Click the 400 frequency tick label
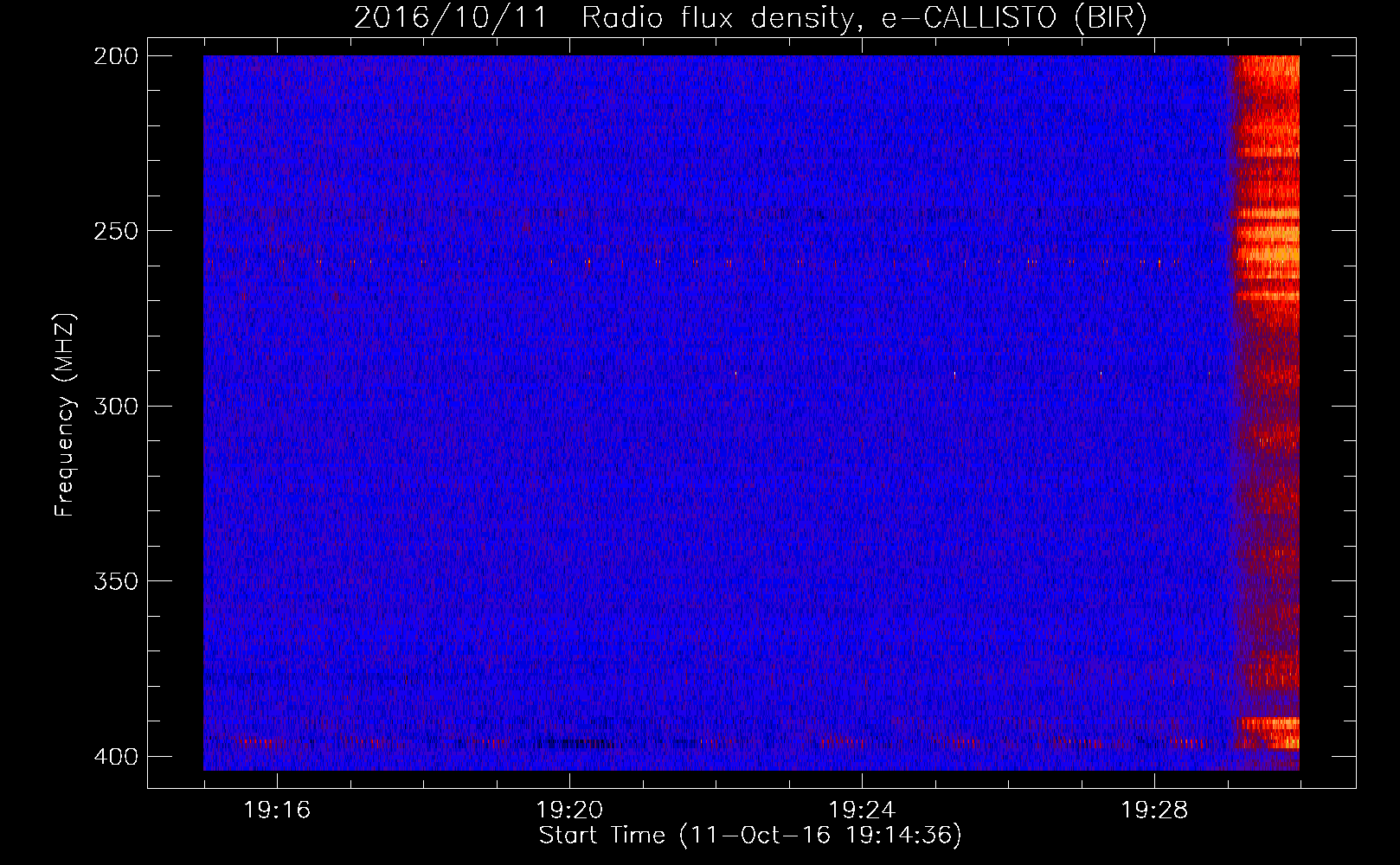1400x865 pixels. (116, 757)
